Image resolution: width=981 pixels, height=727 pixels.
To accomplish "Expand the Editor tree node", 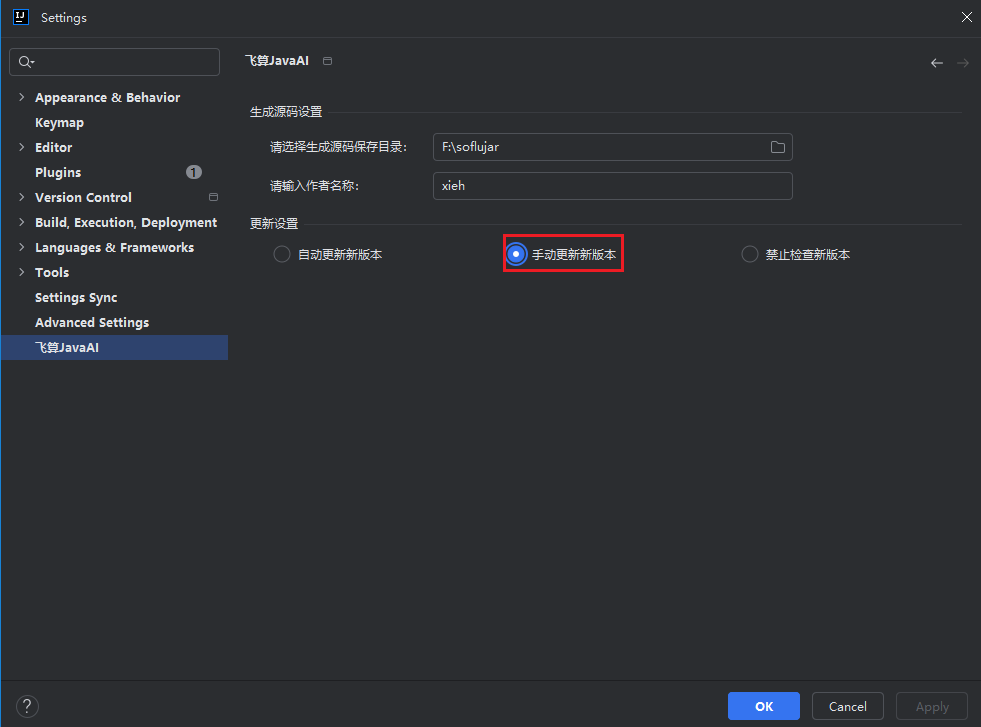I will (x=22, y=147).
